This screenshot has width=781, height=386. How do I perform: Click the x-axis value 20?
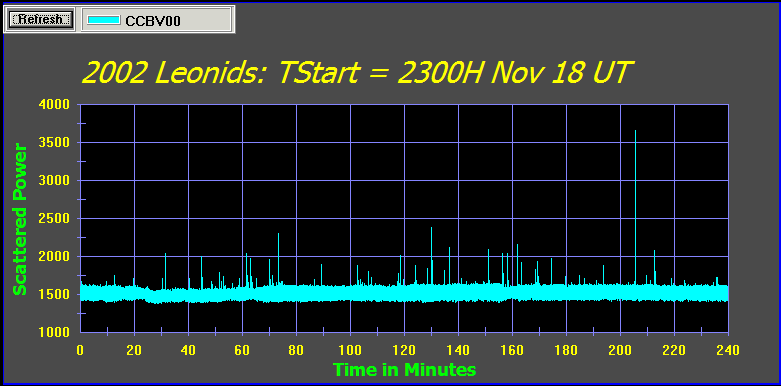[x=134, y=350]
